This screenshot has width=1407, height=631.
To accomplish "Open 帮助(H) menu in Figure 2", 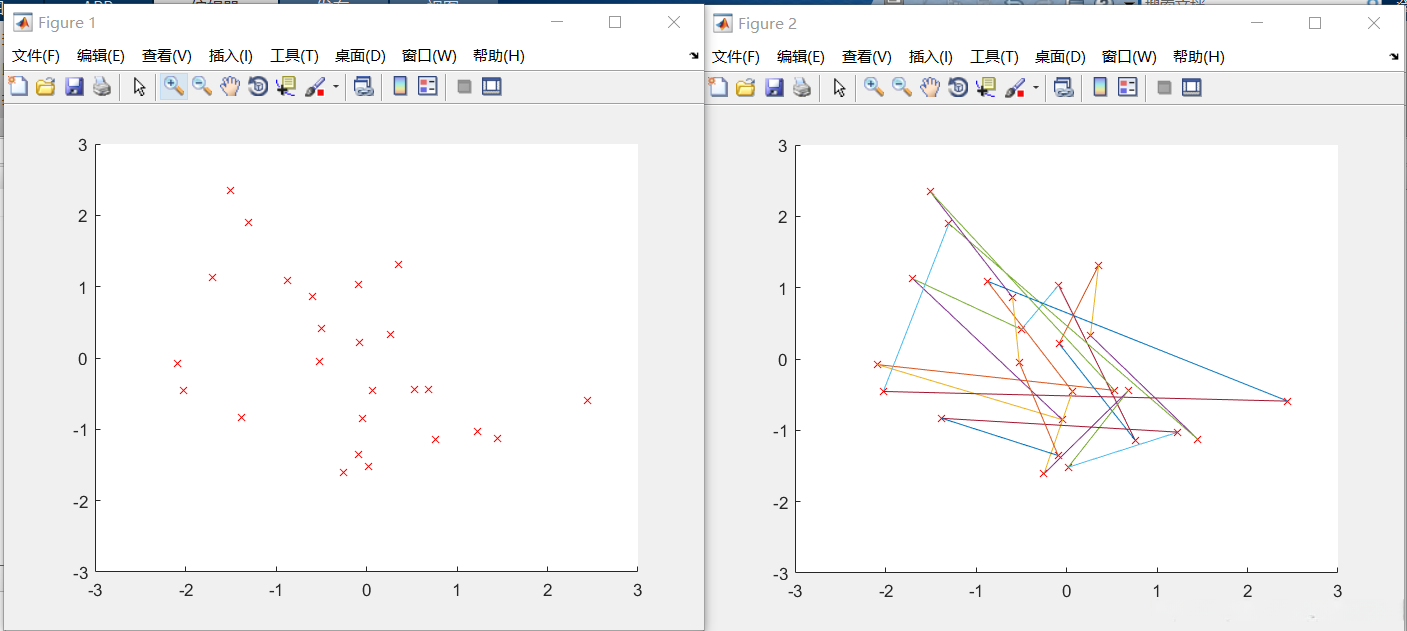I will pos(1198,57).
